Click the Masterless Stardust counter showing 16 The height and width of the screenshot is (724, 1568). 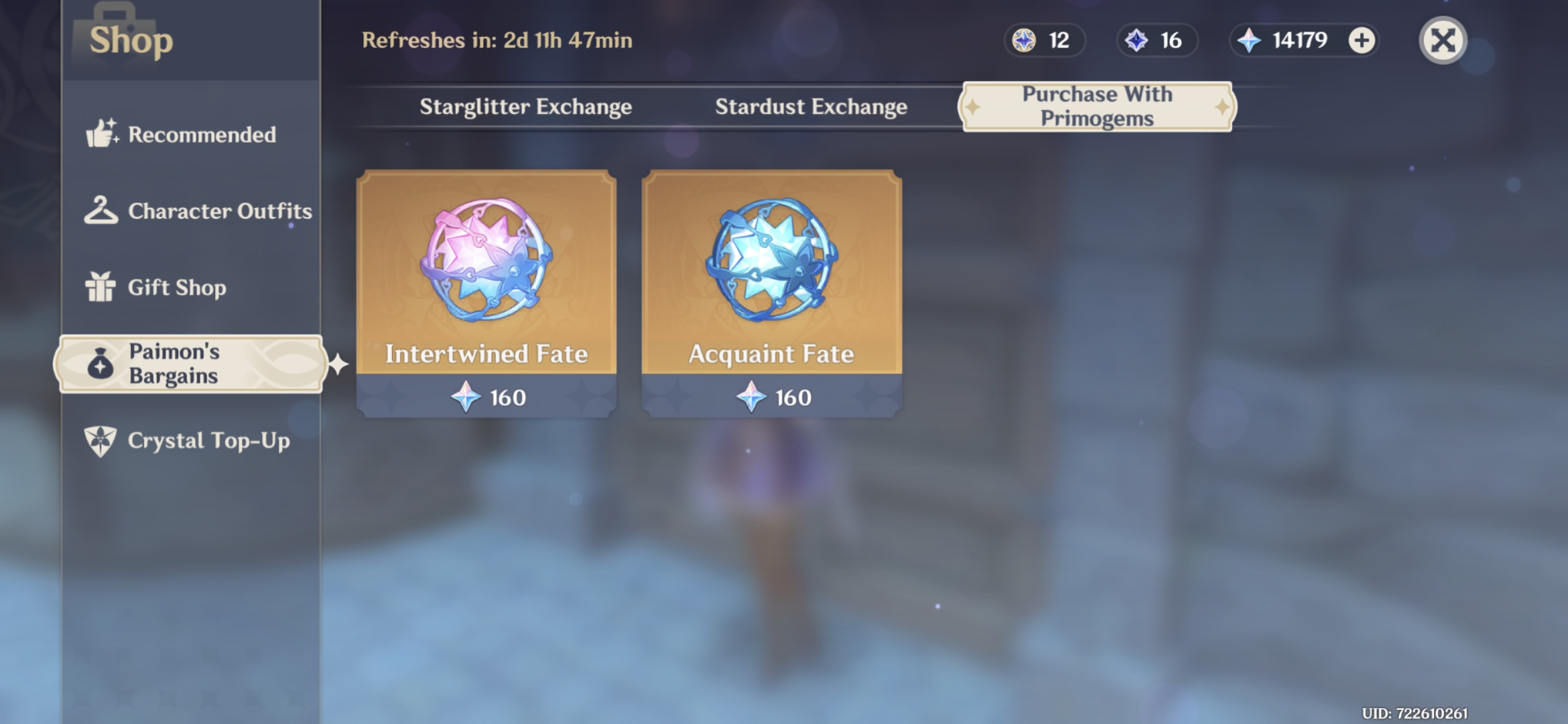pos(1157,40)
